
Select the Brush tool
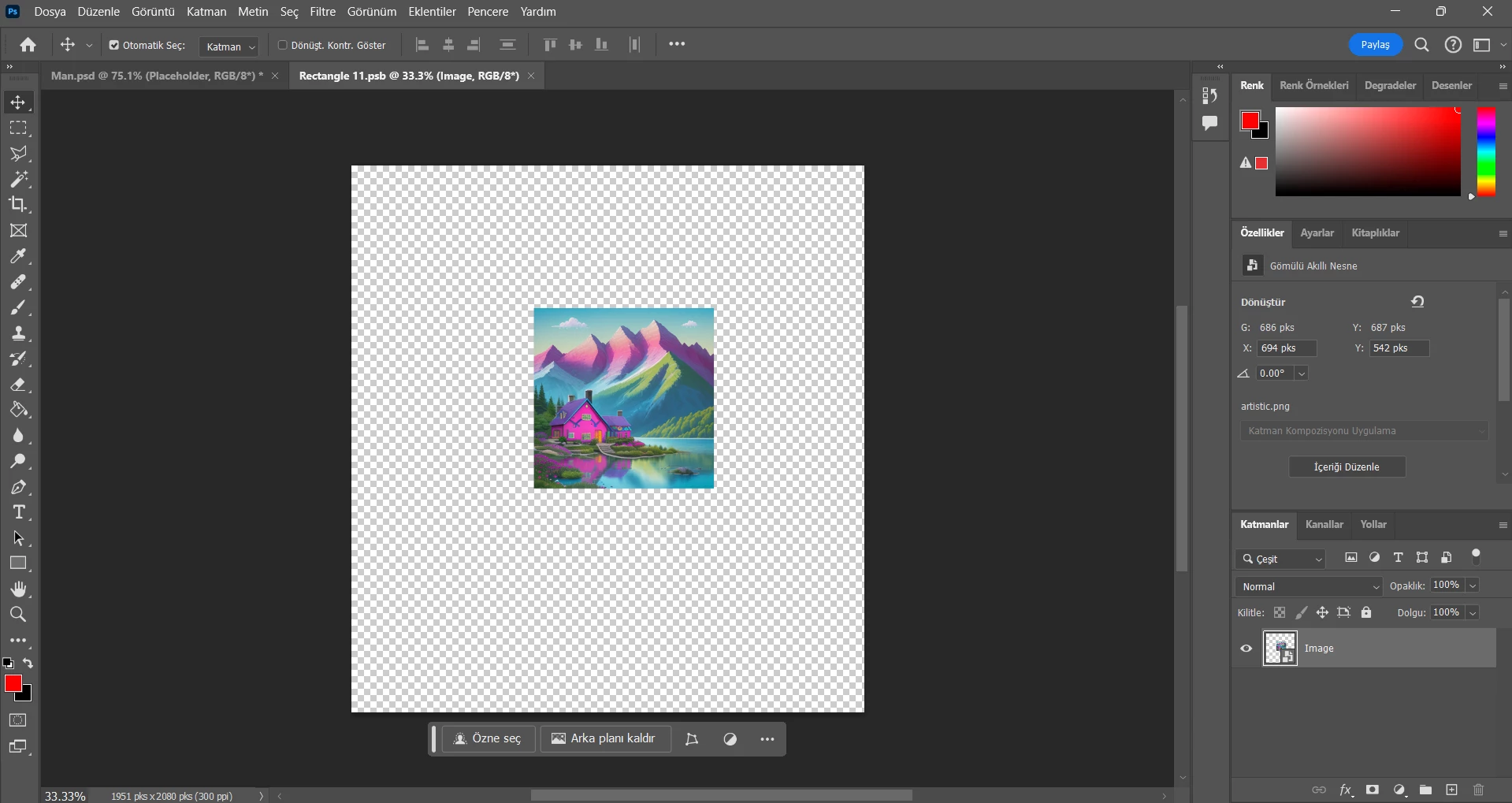coord(18,307)
